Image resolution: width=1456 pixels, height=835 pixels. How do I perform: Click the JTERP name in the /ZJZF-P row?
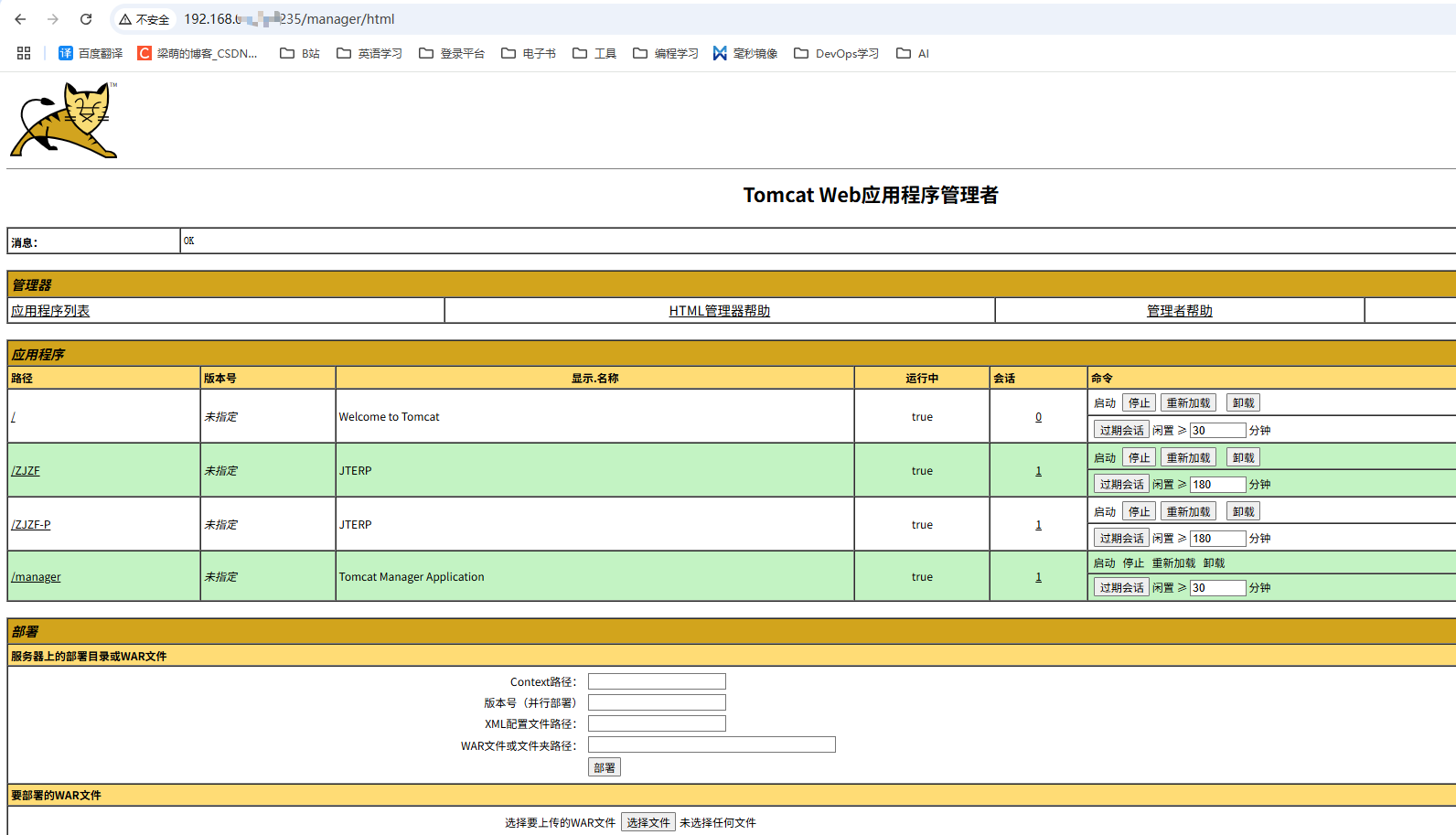tap(356, 525)
